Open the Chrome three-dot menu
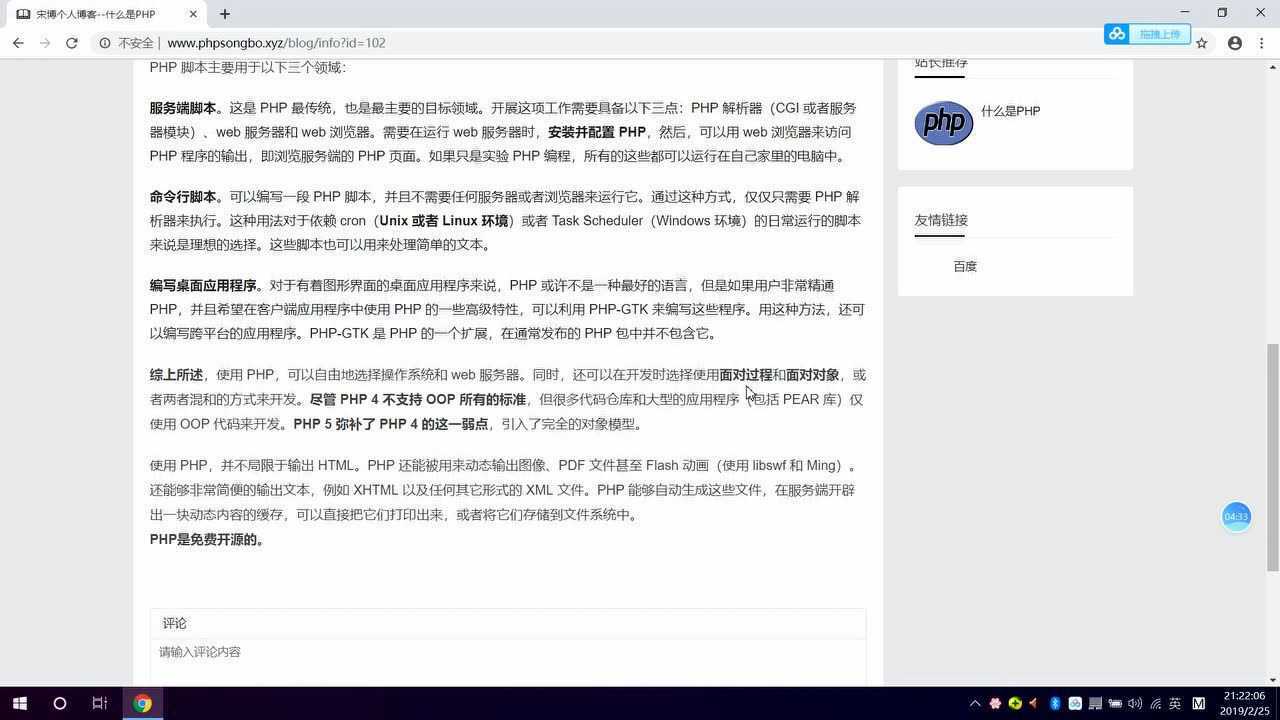 click(1262, 43)
